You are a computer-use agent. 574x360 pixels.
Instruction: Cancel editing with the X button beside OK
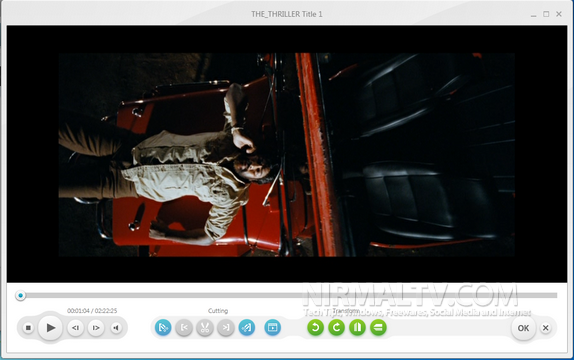coord(545,328)
